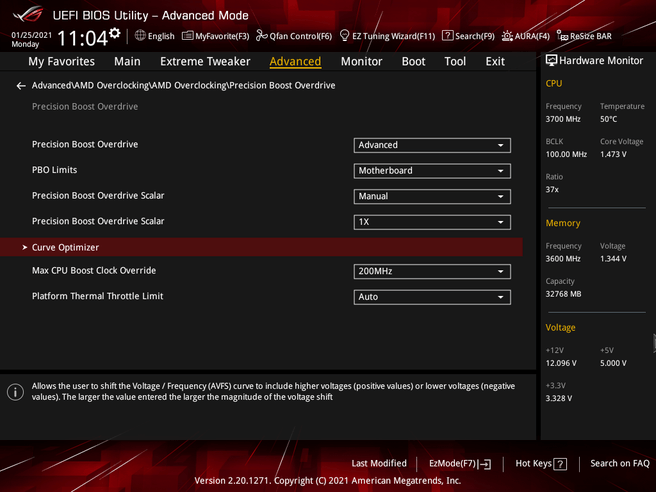Open Qfan Control fan icon
656x492 pixels.
(262, 36)
